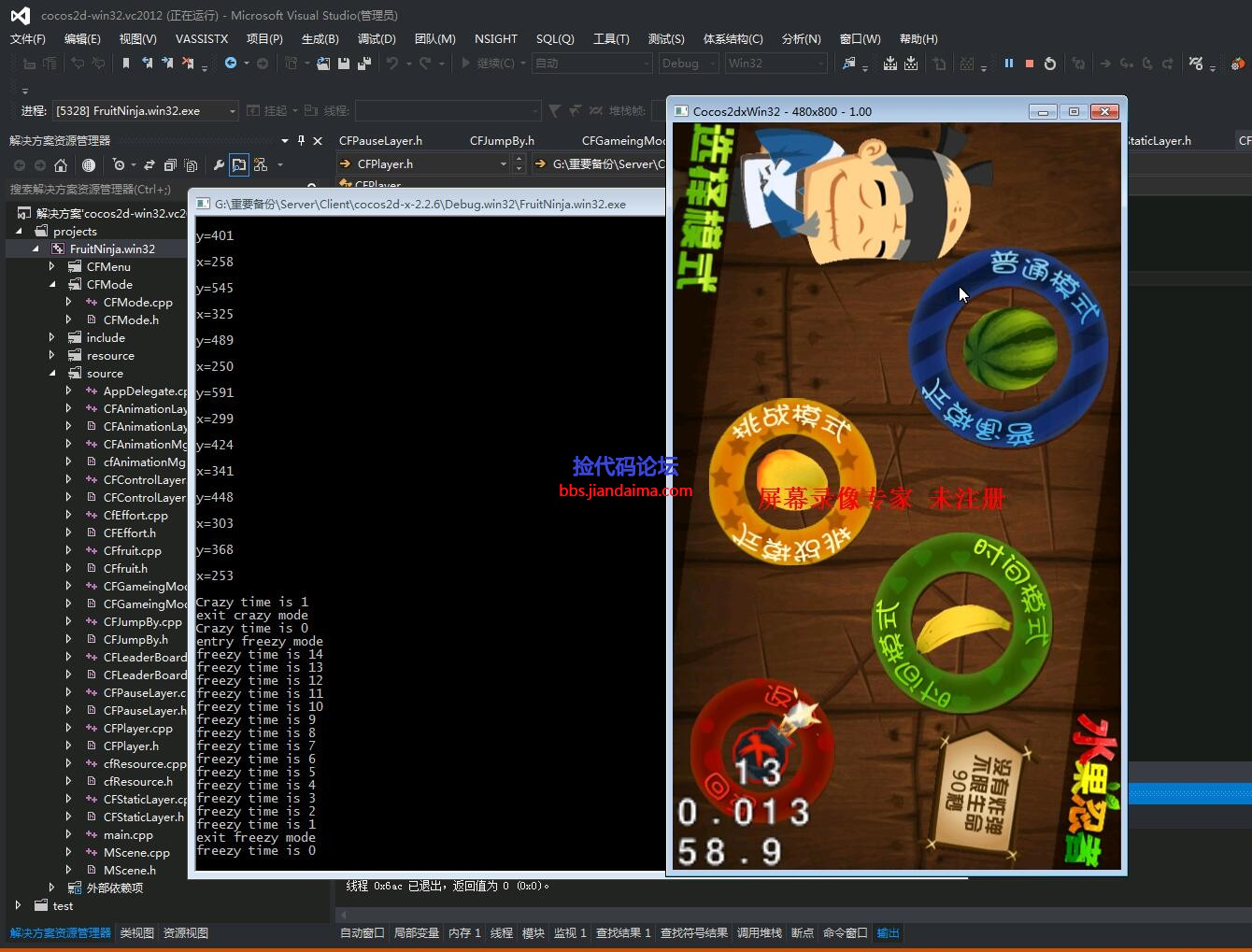Open the 生成(B) menu
This screenshot has width=1252, height=952.
point(320,38)
